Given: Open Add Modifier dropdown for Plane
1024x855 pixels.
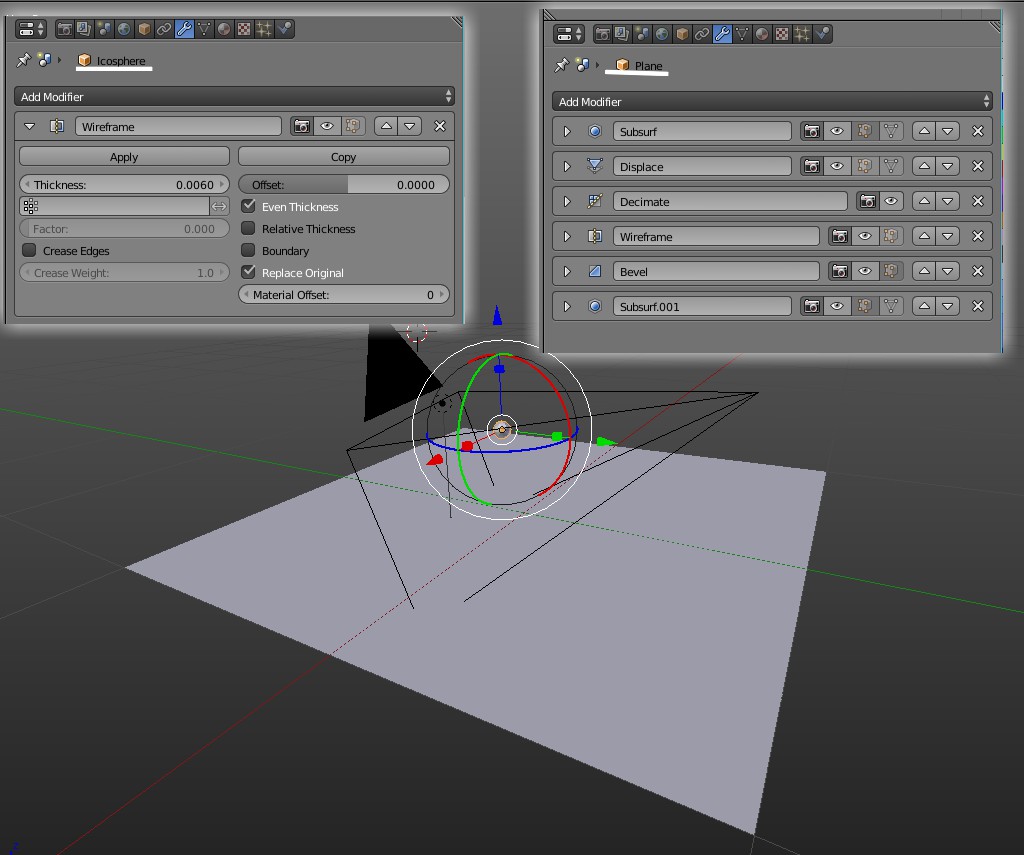Looking at the screenshot, I should tap(772, 102).
